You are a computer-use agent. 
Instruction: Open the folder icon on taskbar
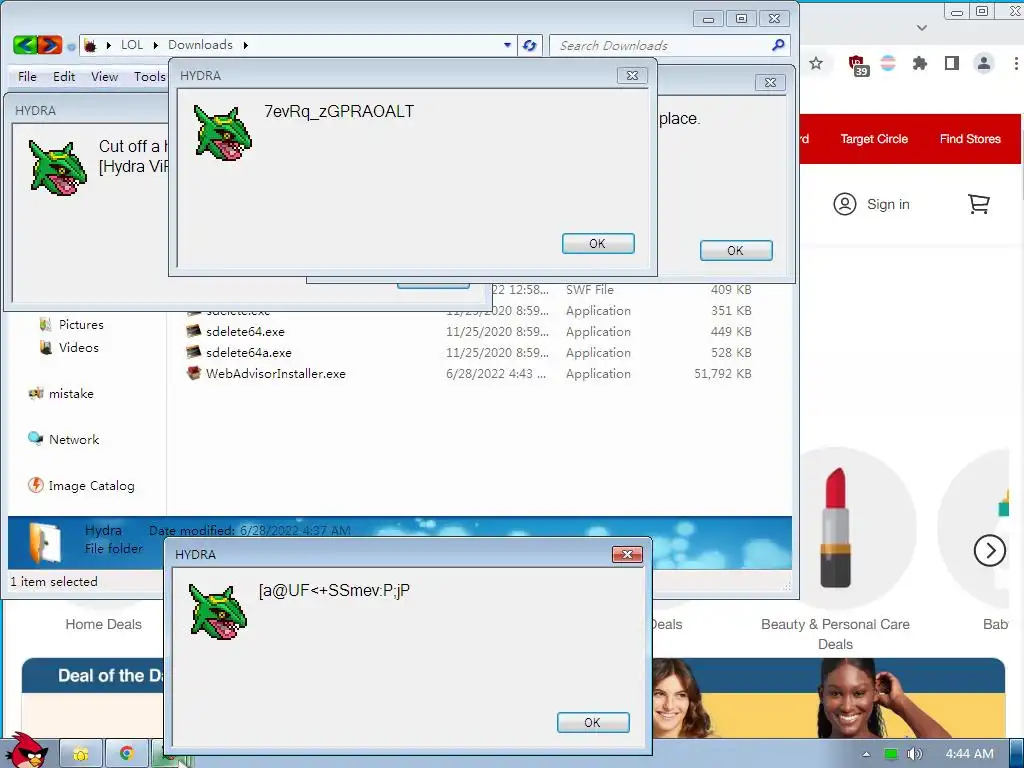pyautogui.click(x=80, y=754)
